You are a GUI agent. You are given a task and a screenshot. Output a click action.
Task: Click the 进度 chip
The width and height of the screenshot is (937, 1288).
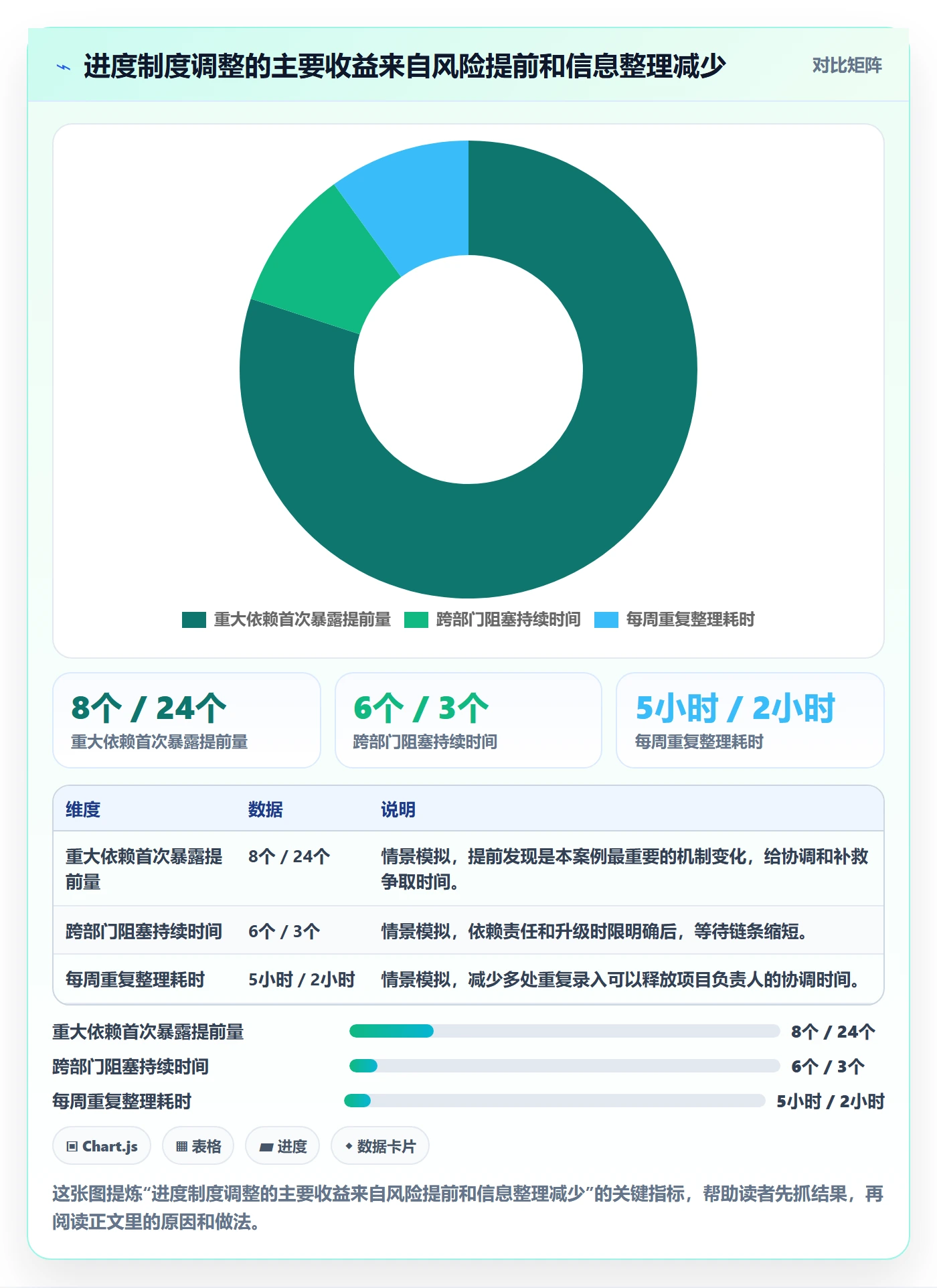[282, 1146]
